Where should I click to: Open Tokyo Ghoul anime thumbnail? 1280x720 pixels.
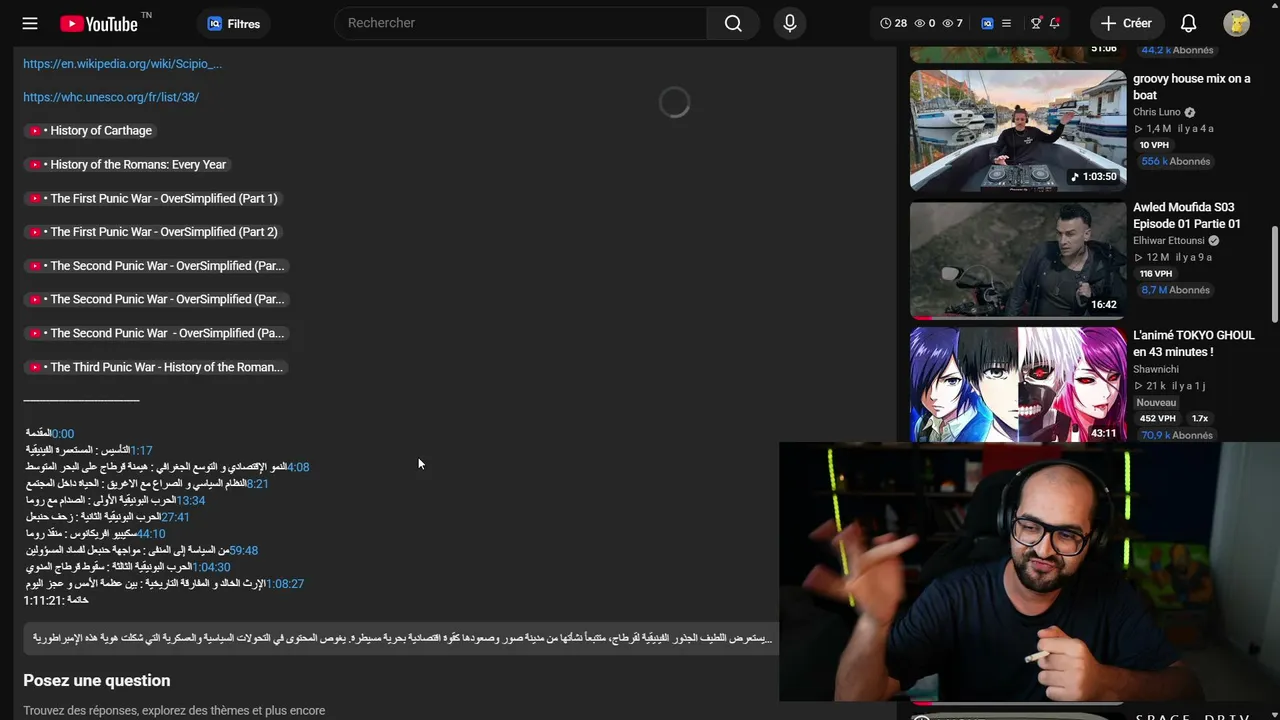[1018, 385]
